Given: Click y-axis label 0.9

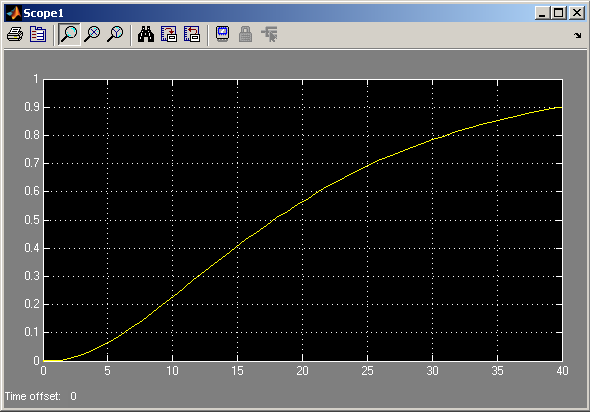Looking at the screenshot, I should tap(32, 107).
